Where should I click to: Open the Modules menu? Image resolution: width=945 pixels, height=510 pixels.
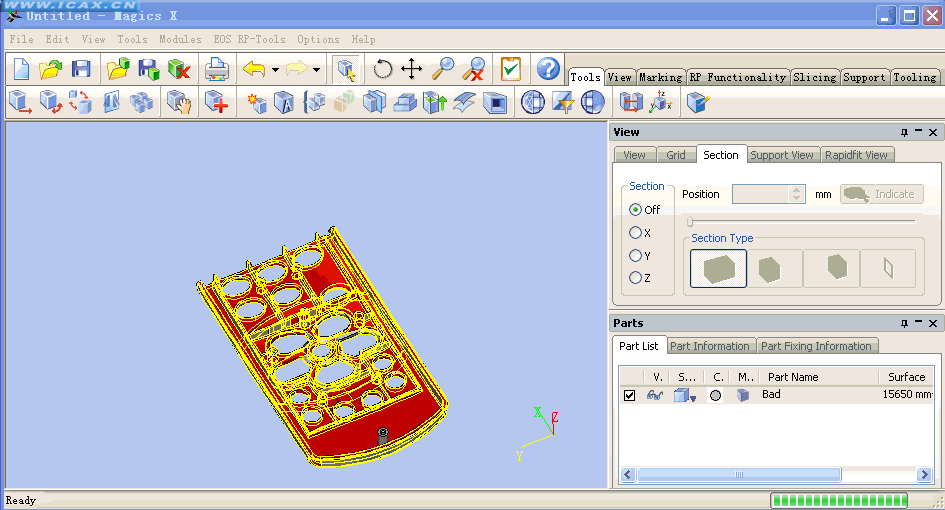(x=180, y=39)
